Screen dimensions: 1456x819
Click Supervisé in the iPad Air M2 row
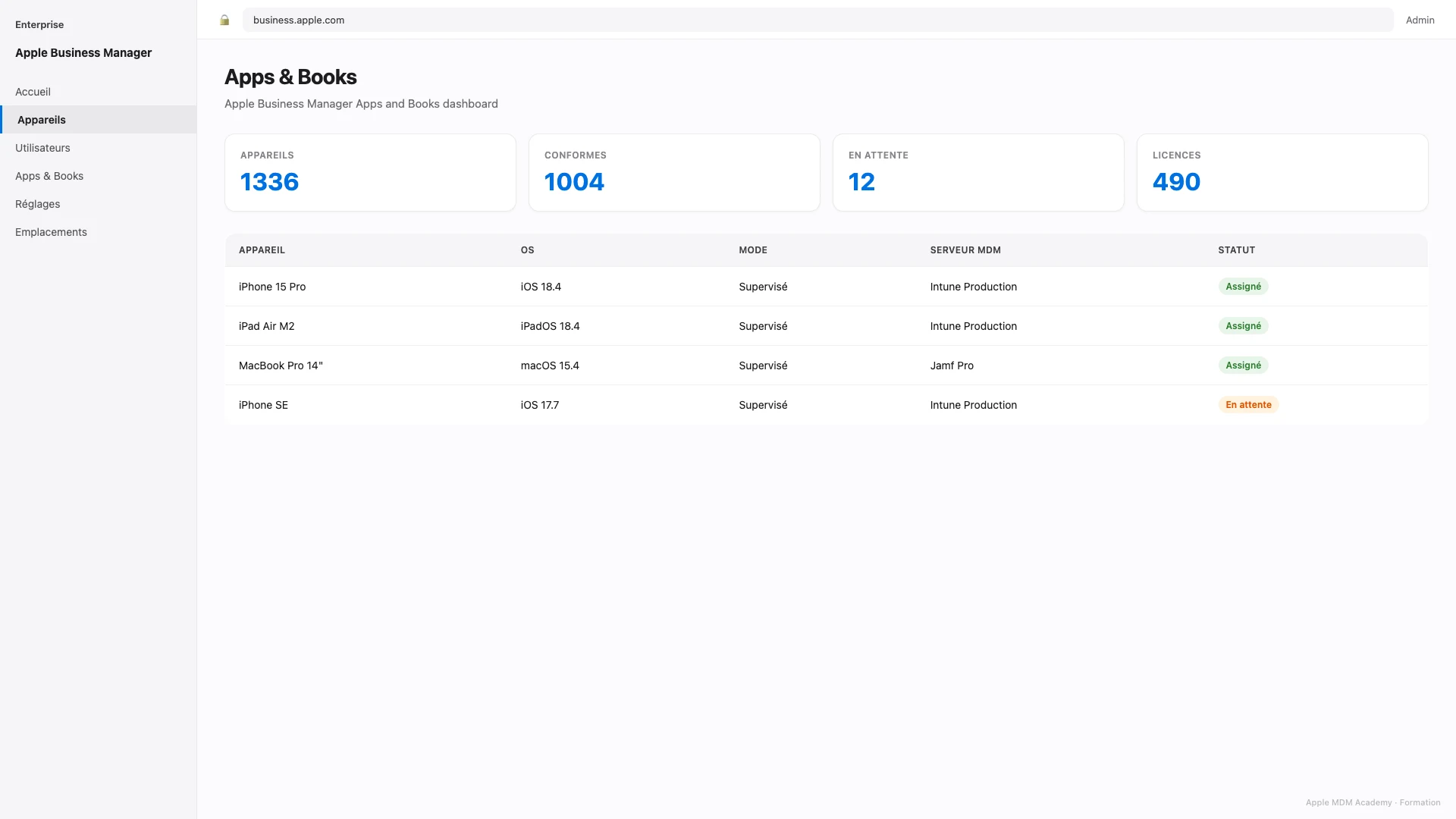763,326
